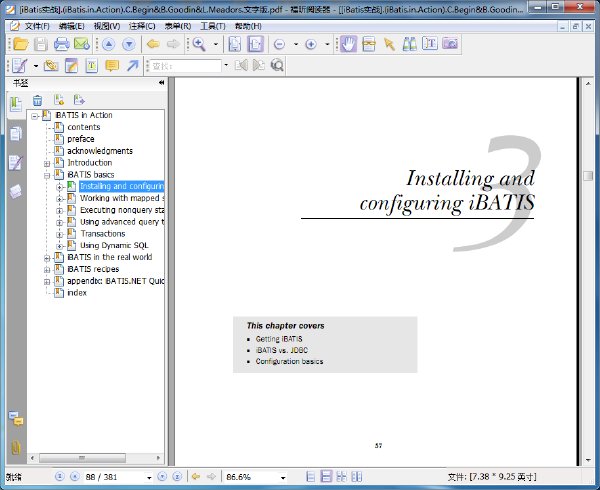Open the zoom out dropdown arrow
Viewport: 600px width, 490px height.
click(x=296, y=44)
